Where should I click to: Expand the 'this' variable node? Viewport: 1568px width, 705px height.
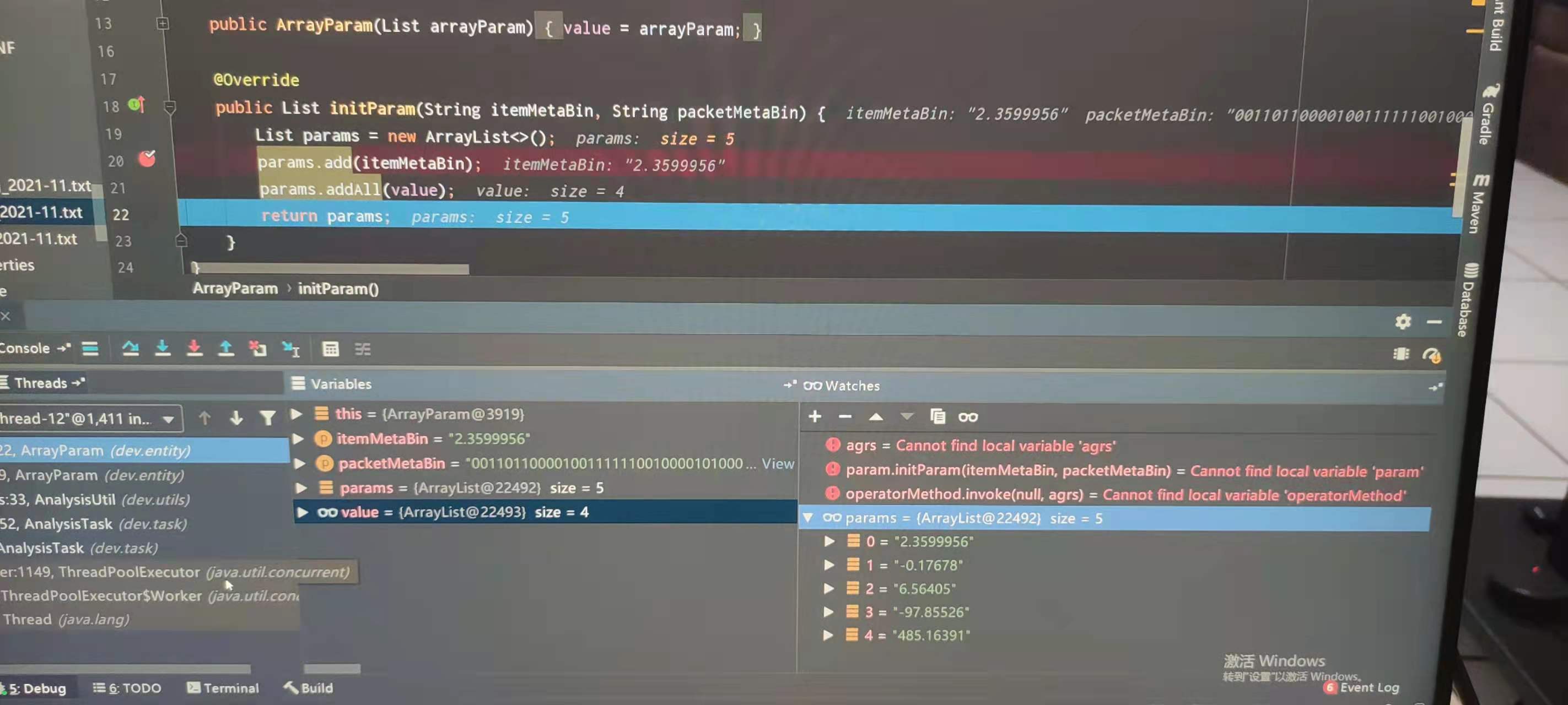tap(297, 414)
